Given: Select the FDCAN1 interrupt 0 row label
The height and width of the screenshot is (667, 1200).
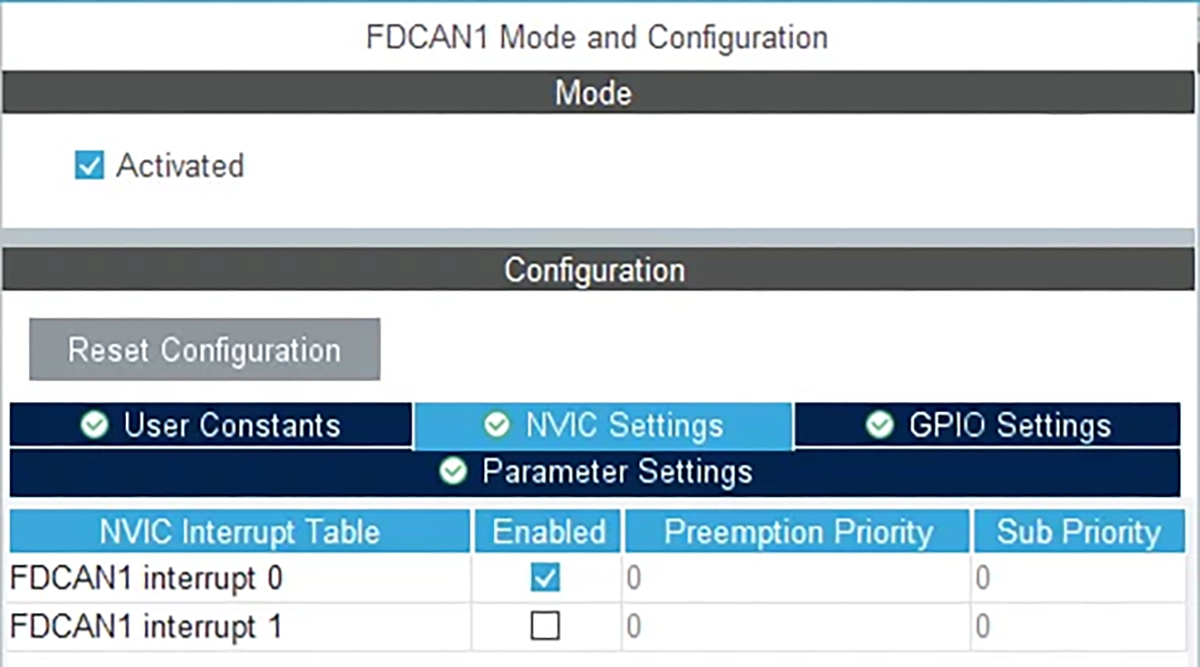Looking at the screenshot, I should (146, 579).
